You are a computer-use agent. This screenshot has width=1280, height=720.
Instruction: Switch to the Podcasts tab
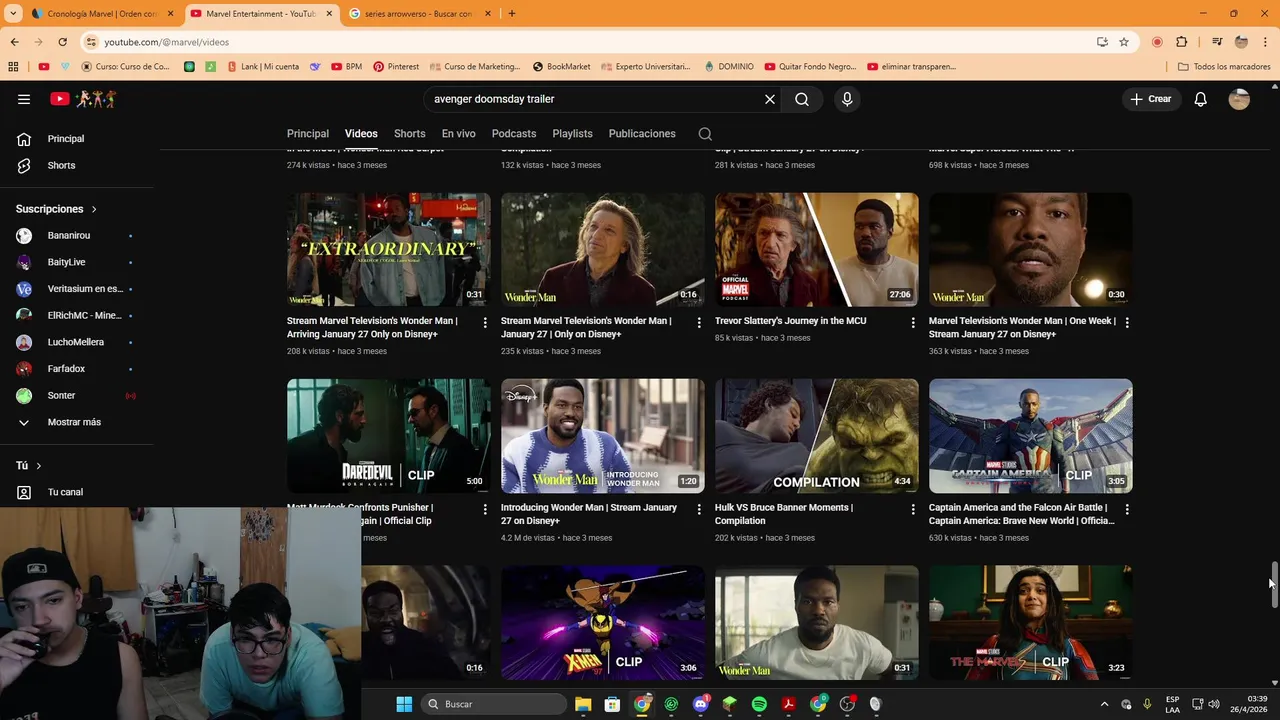[x=514, y=134]
